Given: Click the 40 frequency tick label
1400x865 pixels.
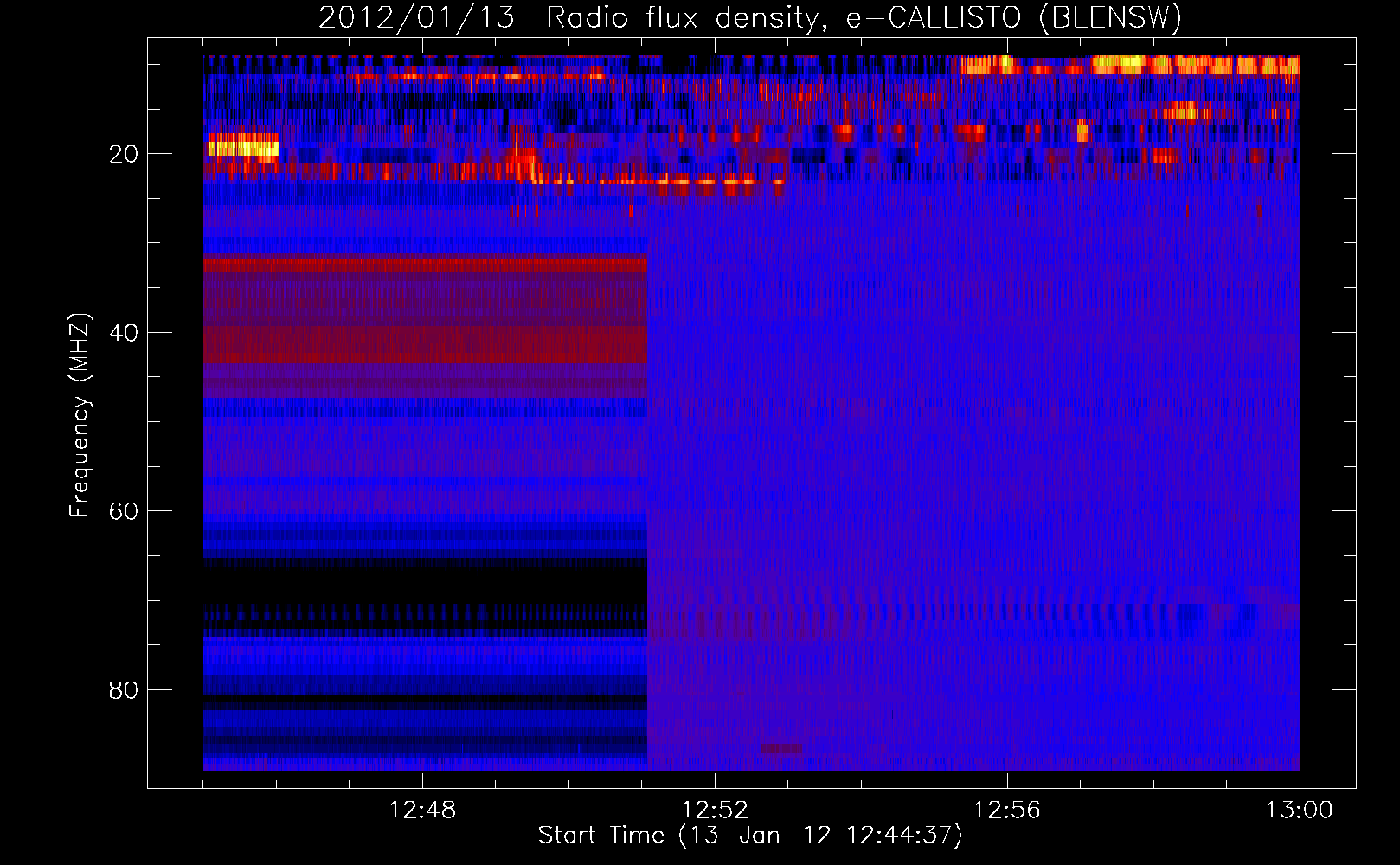Looking at the screenshot, I should coord(125,333).
